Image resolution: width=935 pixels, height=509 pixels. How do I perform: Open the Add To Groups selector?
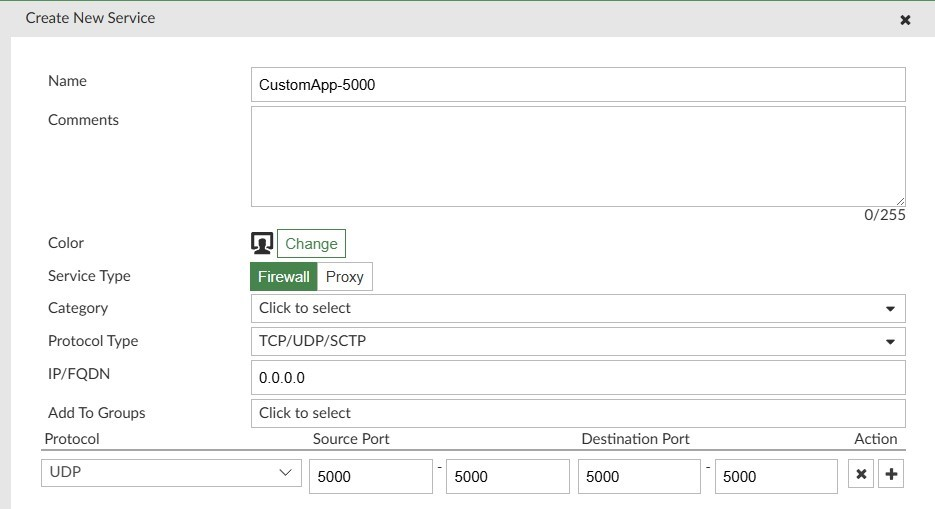[x=577, y=413]
